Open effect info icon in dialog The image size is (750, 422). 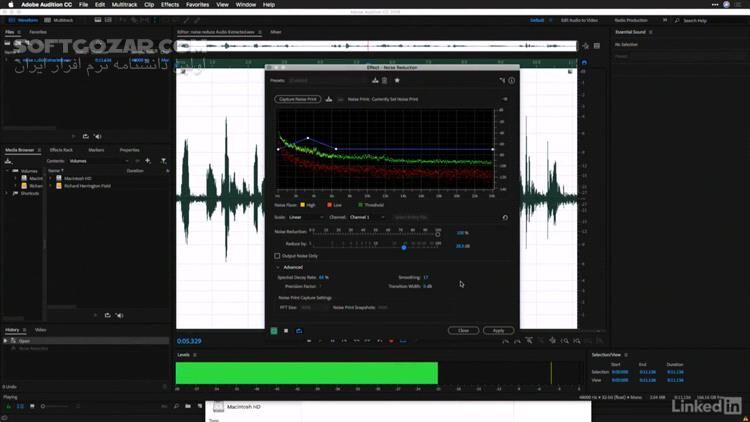click(511, 80)
